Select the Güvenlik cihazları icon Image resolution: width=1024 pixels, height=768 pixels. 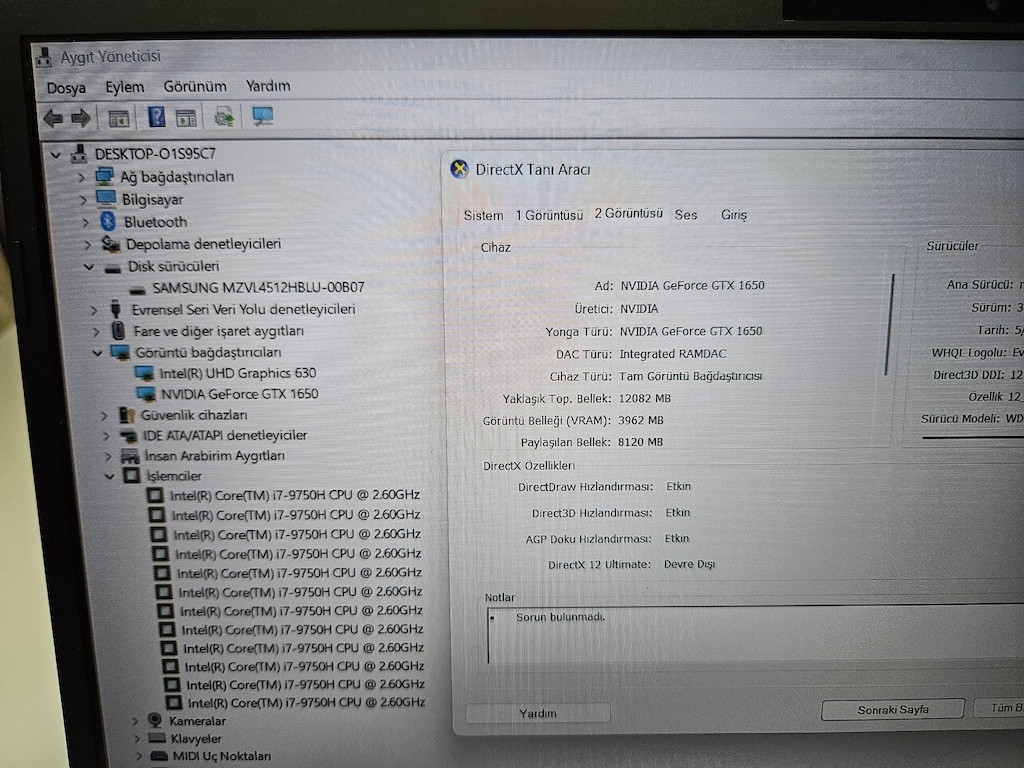127,415
